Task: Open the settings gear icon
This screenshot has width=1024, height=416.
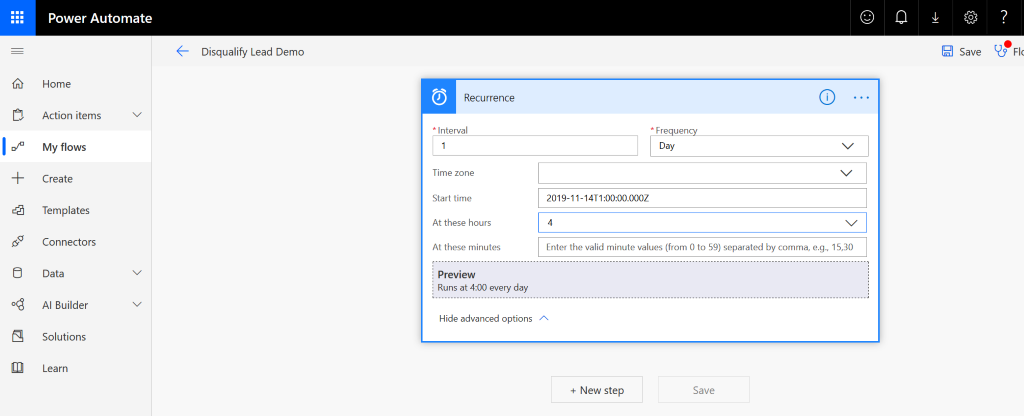Action: click(970, 18)
